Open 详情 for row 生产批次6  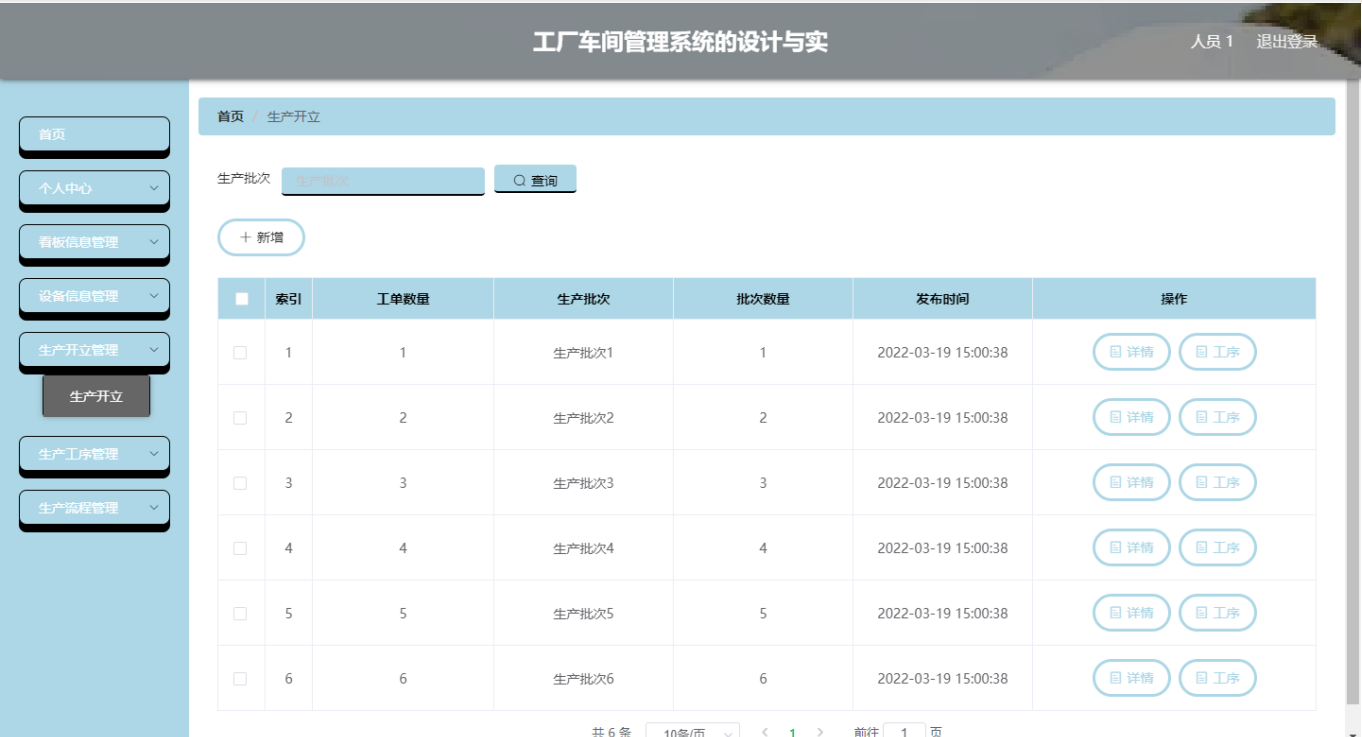(1131, 678)
